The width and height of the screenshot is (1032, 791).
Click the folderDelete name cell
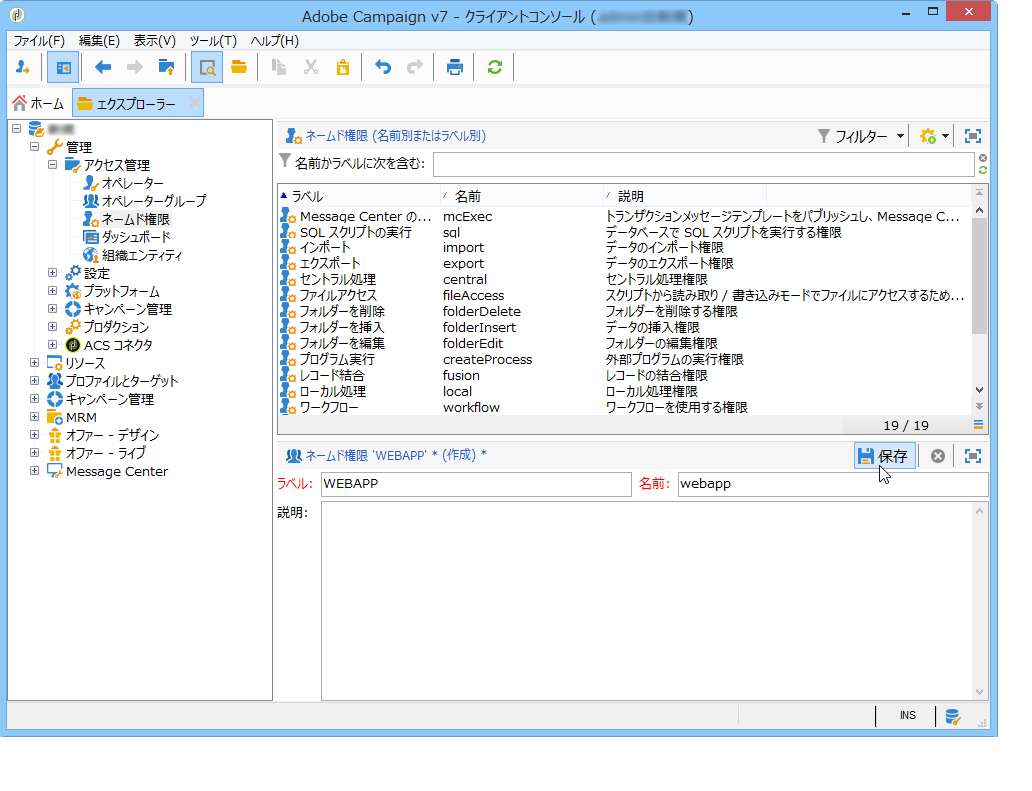tap(482, 311)
